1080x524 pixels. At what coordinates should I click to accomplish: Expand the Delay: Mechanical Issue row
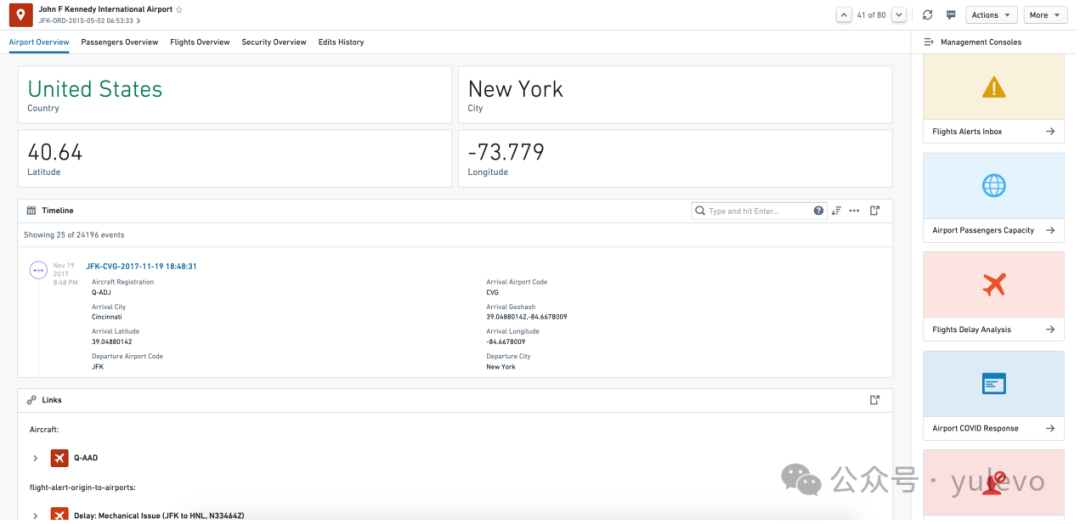[35, 515]
